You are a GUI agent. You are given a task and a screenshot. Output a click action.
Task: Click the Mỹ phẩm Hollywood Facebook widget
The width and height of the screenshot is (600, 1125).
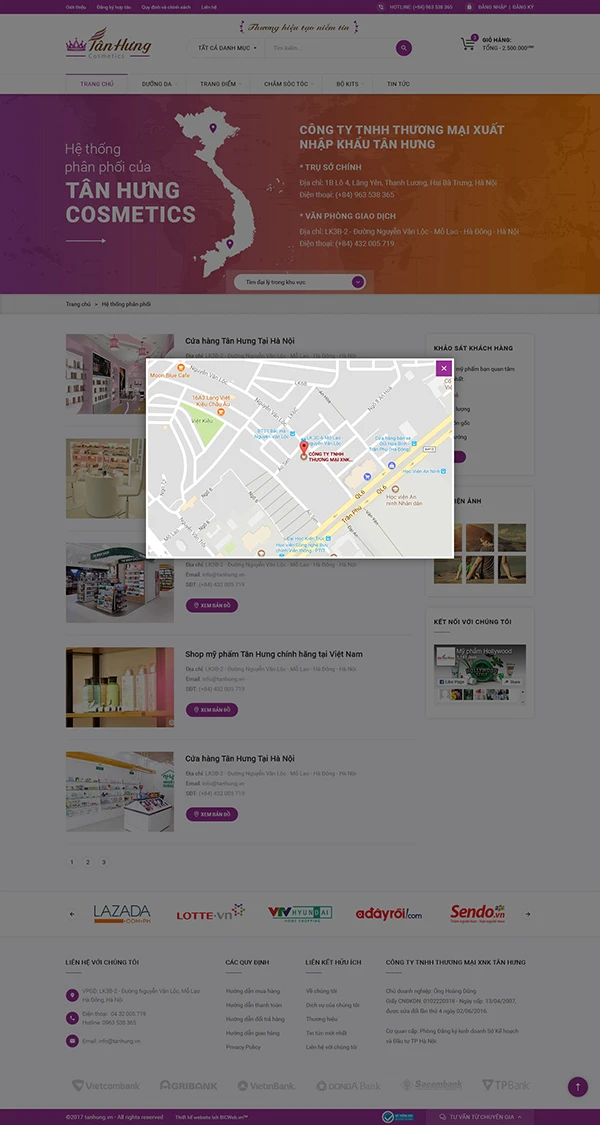tap(480, 673)
